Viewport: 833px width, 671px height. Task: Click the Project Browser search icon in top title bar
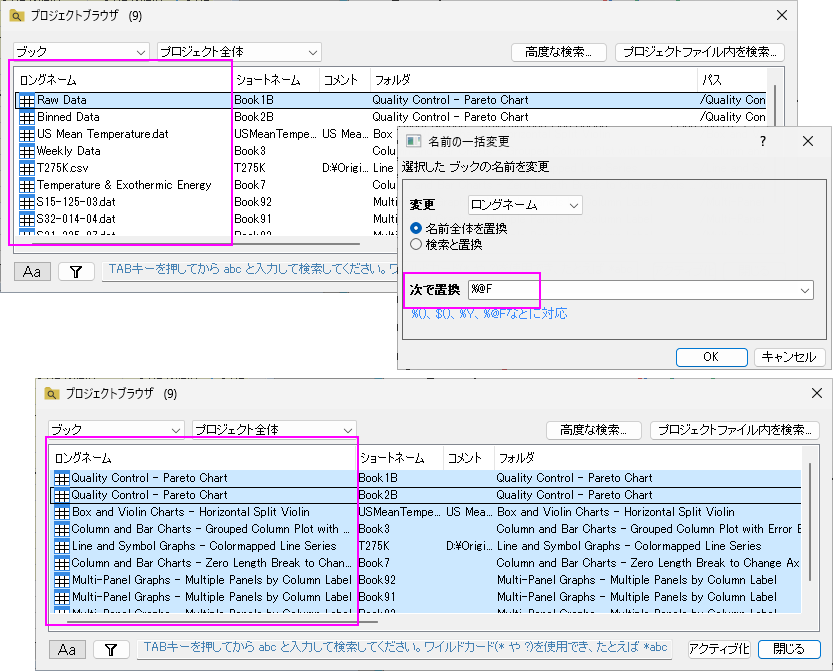click(16, 16)
